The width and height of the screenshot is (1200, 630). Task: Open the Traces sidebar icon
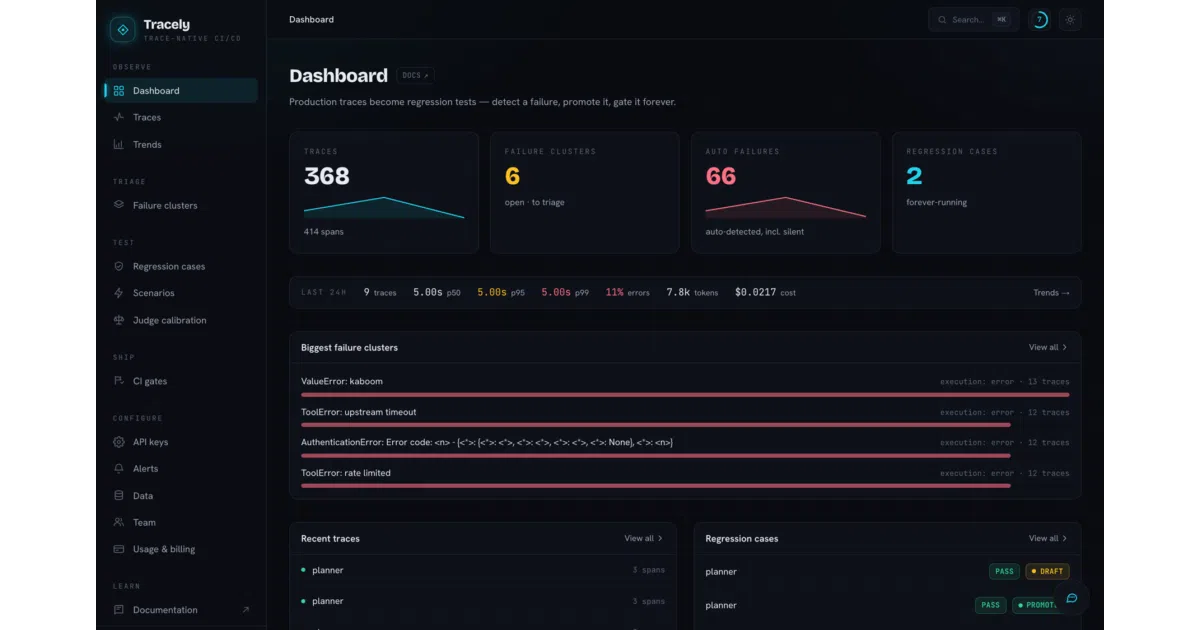point(119,117)
